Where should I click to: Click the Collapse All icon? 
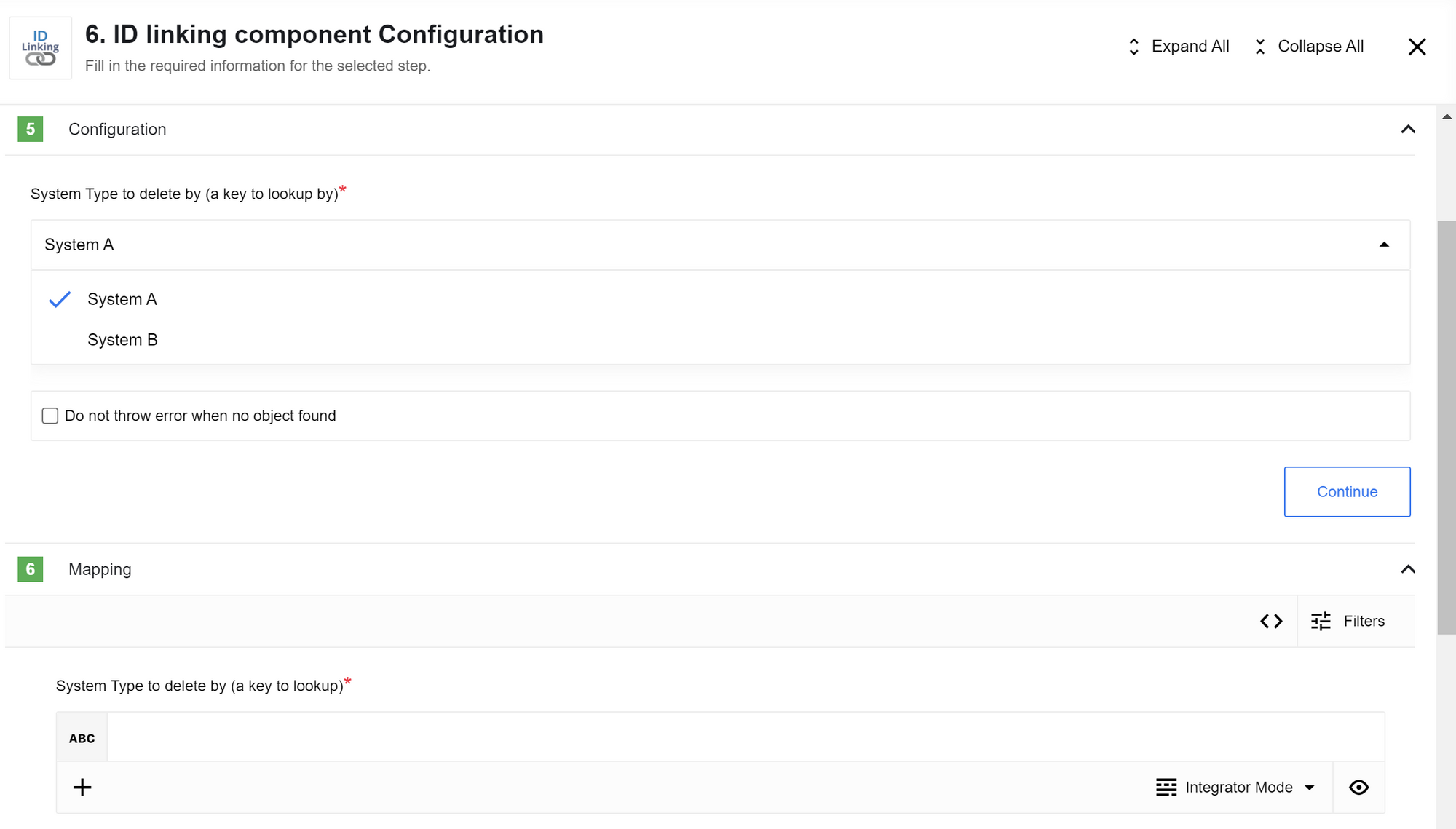click(1262, 46)
